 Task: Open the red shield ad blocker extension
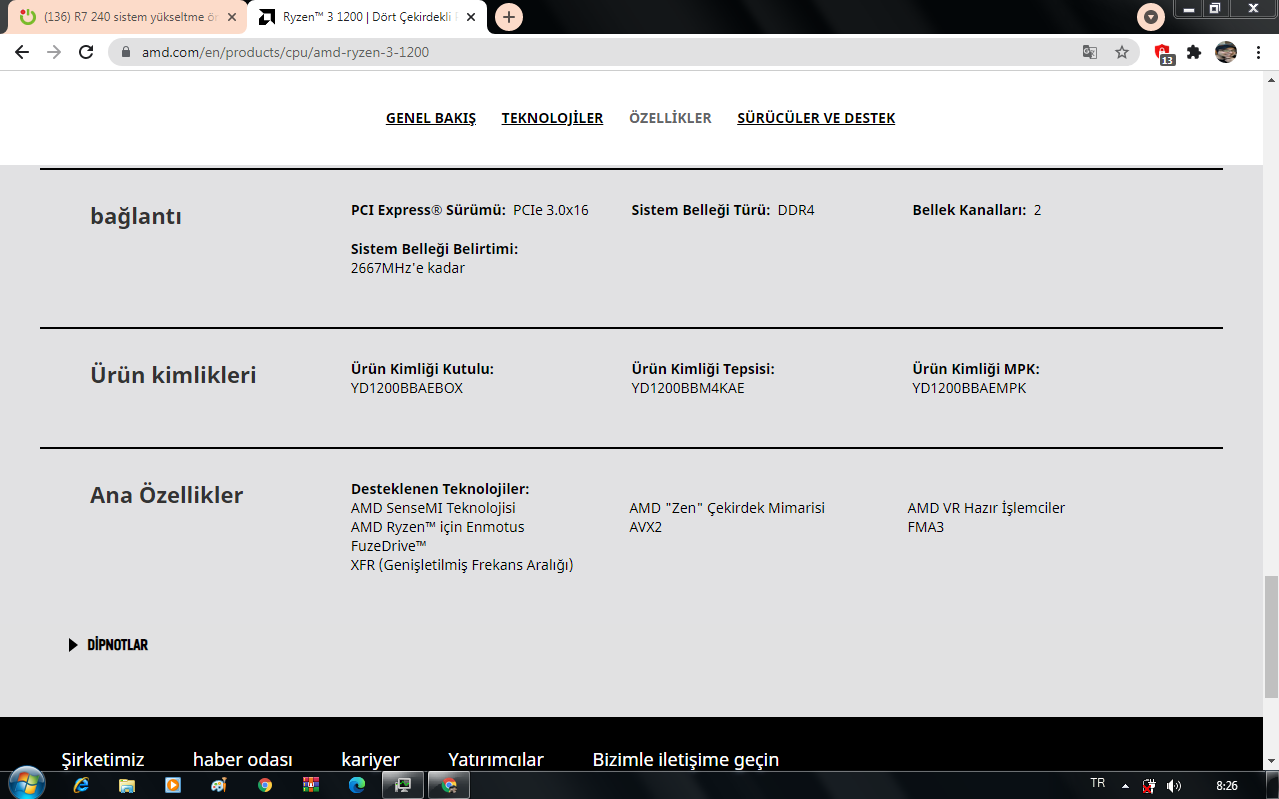pyautogui.click(x=1163, y=53)
